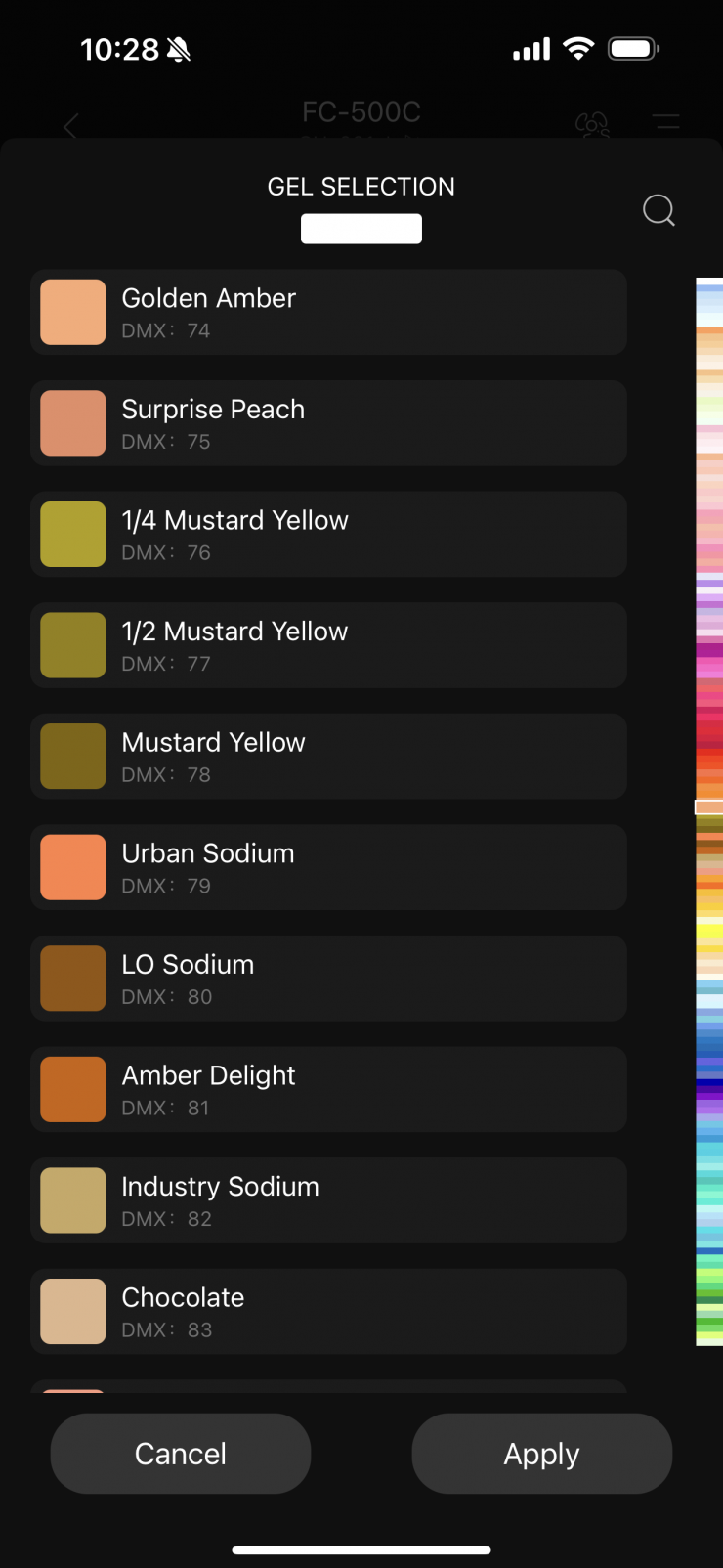The height and width of the screenshot is (1568, 723).
Task: Select the Amber Delight swatch
Action: click(x=73, y=1089)
